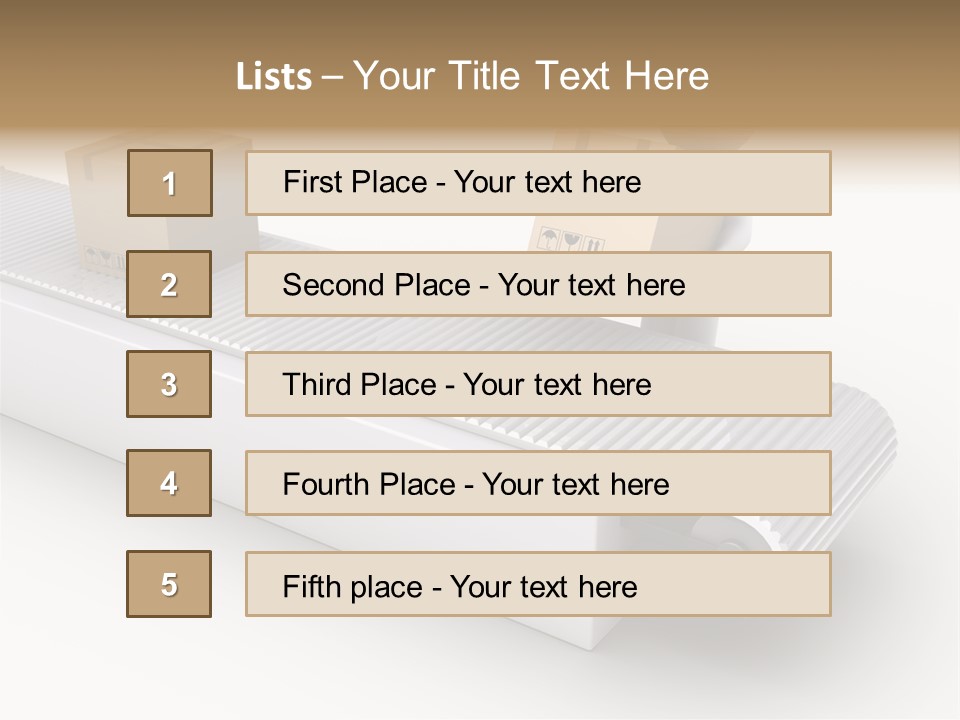Click the this-side-up arrows symbol on box
This screenshot has width=960, height=720.
(x=594, y=245)
